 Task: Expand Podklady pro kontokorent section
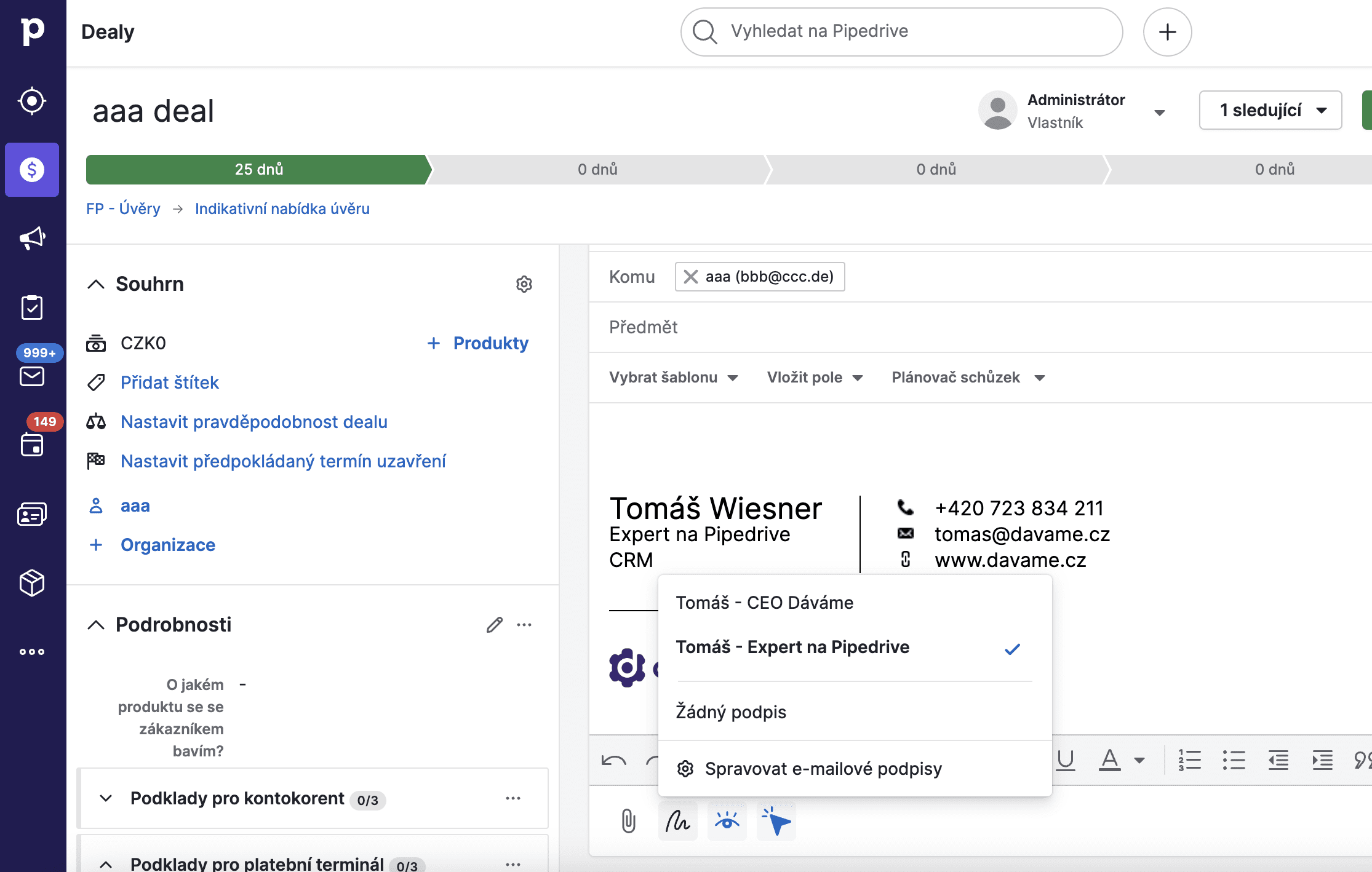point(106,798)
